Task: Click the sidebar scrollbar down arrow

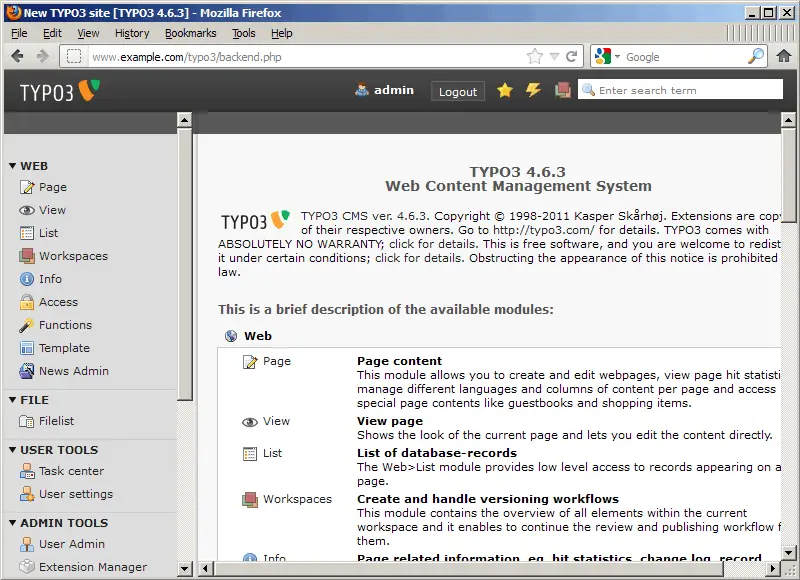Action: 184,568
